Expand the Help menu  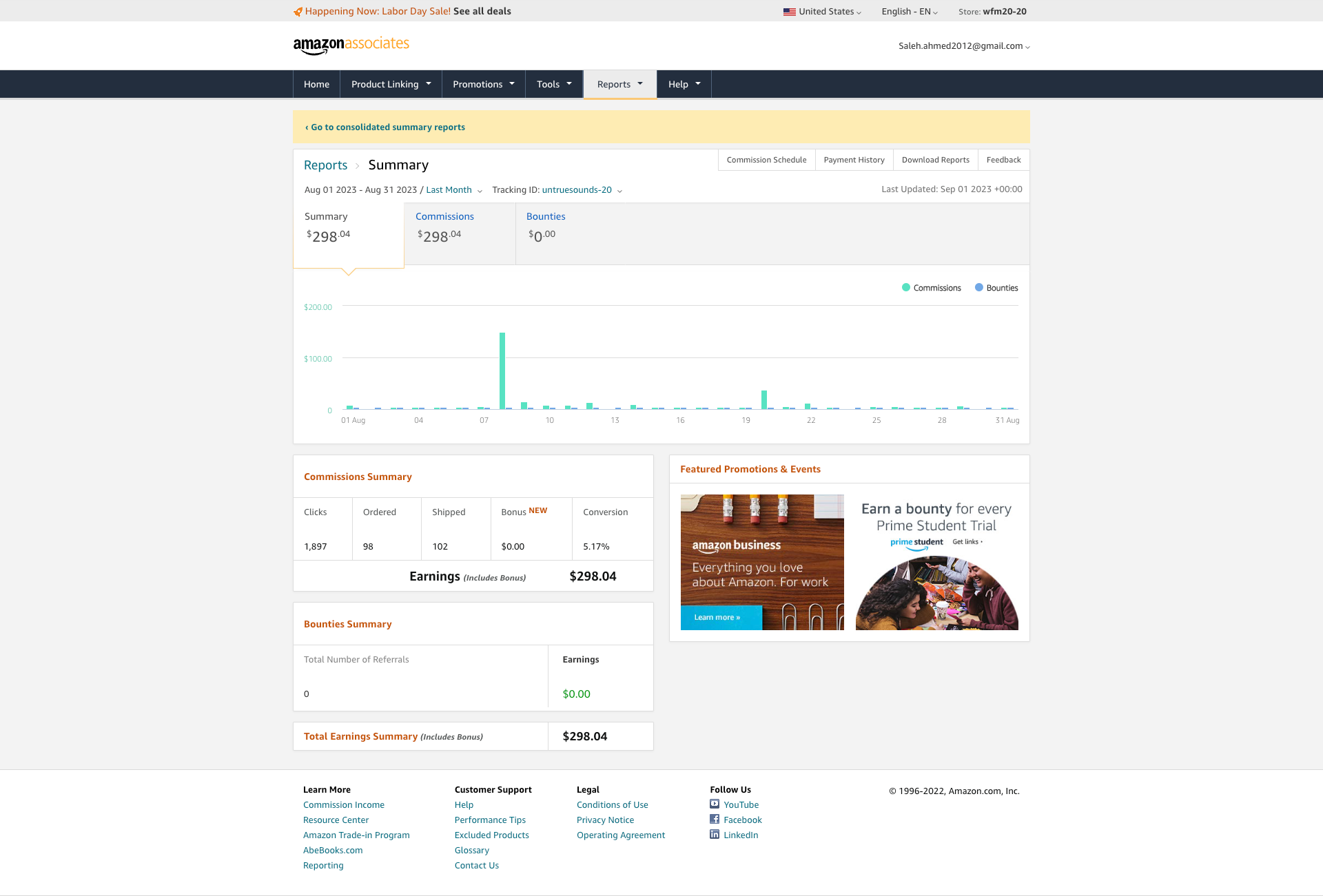click(684, 84)
